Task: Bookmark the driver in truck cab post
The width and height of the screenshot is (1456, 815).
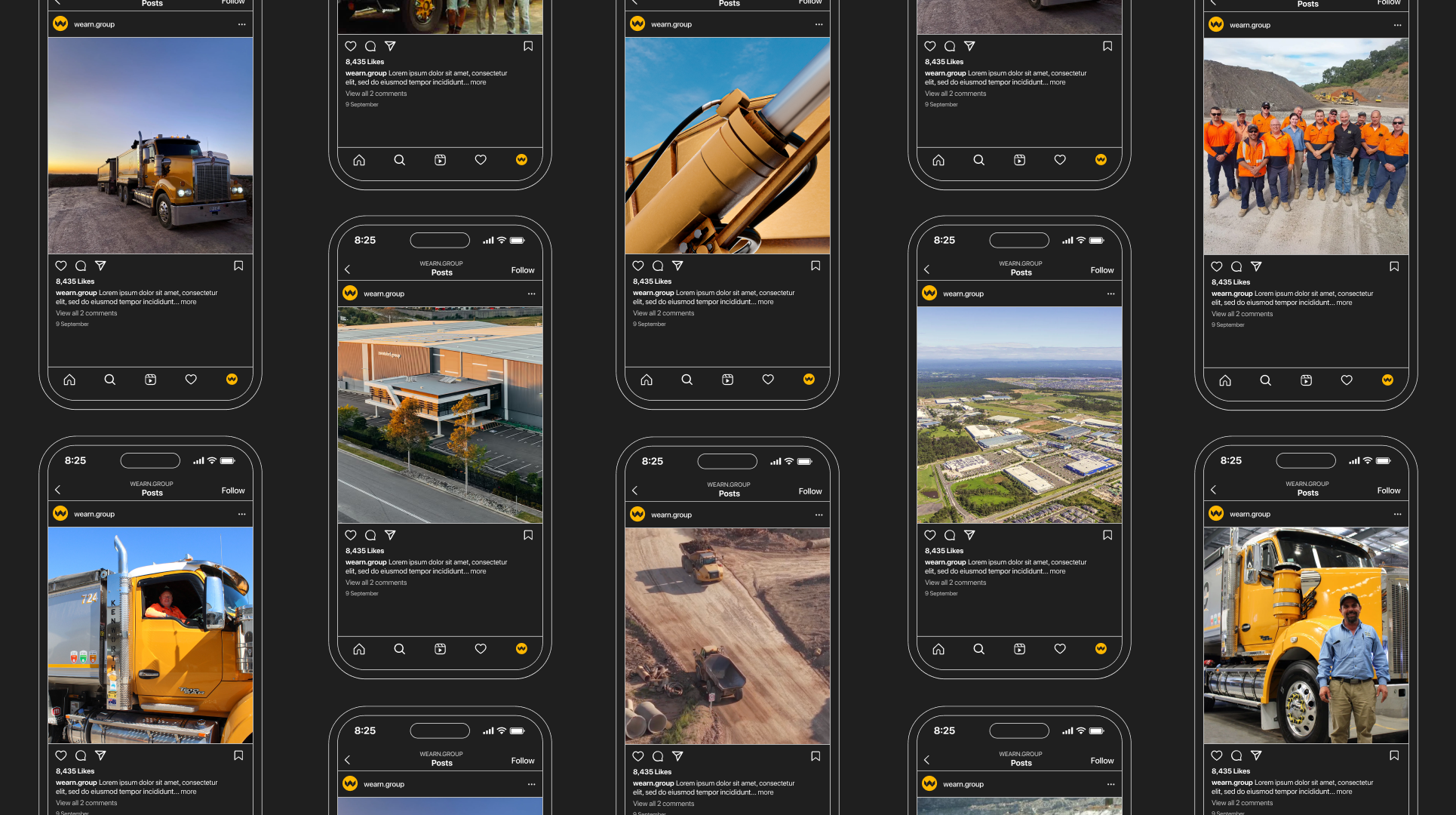Action: click(x=238, y=755)
